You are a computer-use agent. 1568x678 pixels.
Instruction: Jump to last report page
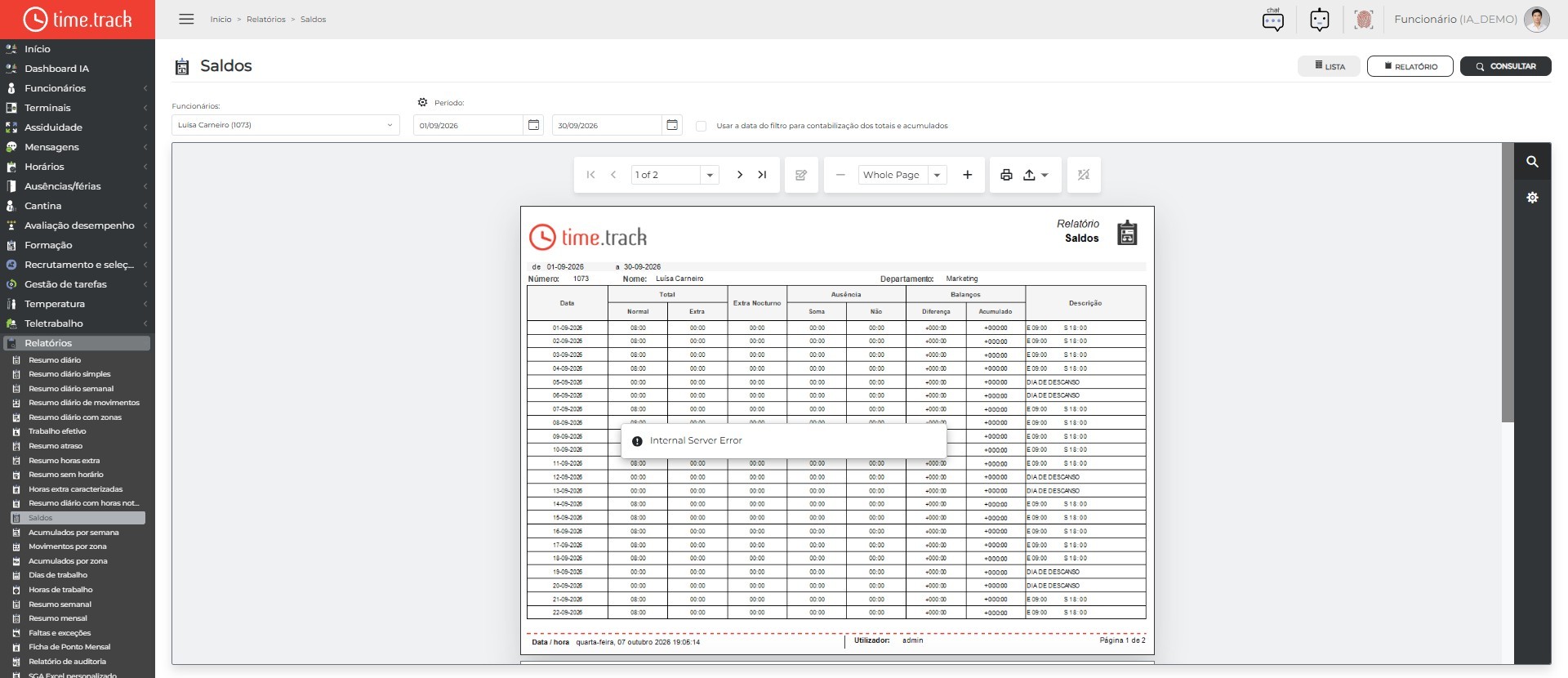coord(762,175)
